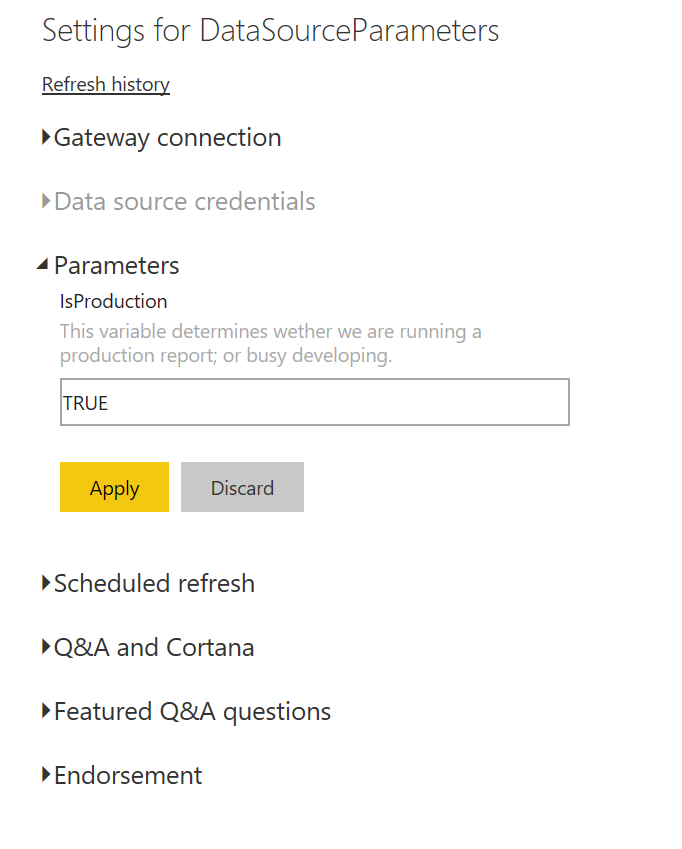This screenshot has height=849, width=682.
Task: Click the Parameters section heading
Action: (x=116, y=265)
